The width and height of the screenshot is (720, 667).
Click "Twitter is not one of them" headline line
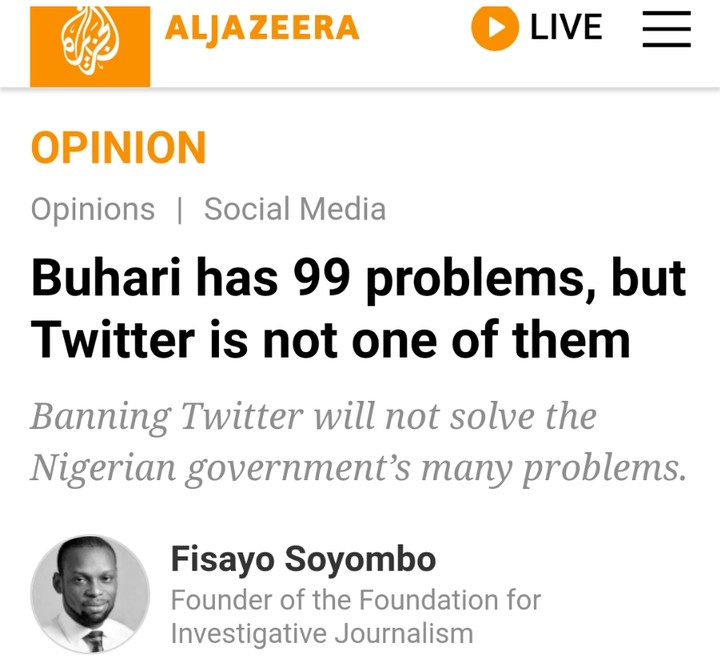click(331, 339)
